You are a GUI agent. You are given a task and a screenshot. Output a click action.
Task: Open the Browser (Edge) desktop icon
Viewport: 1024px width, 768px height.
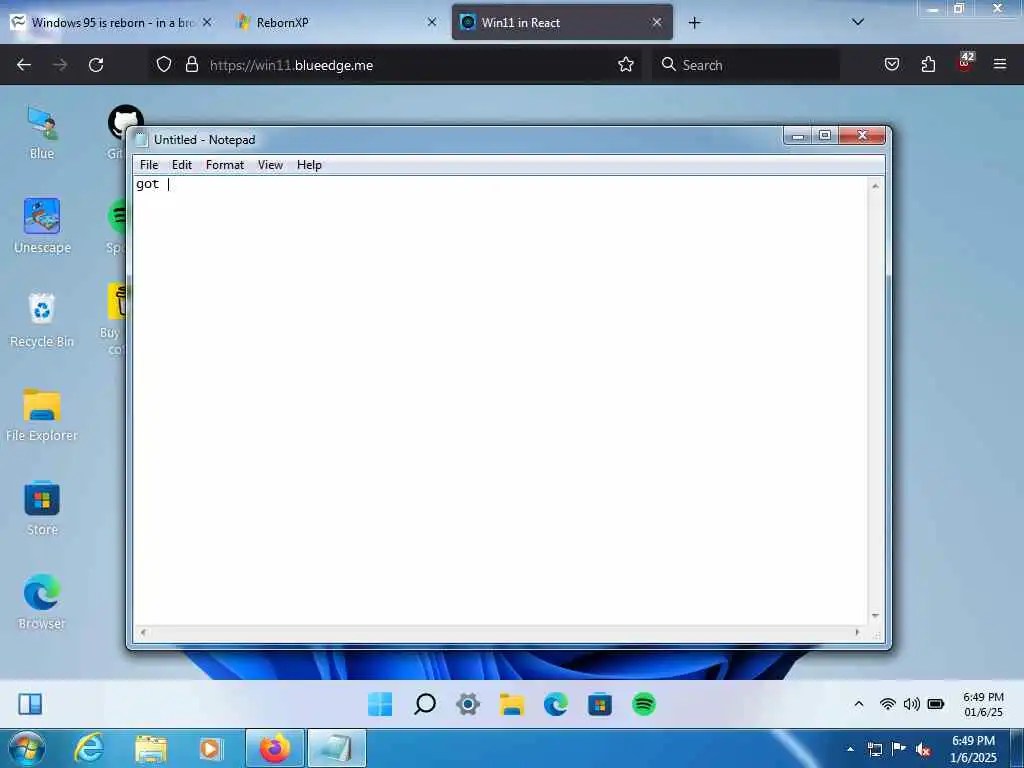point(42,601)
